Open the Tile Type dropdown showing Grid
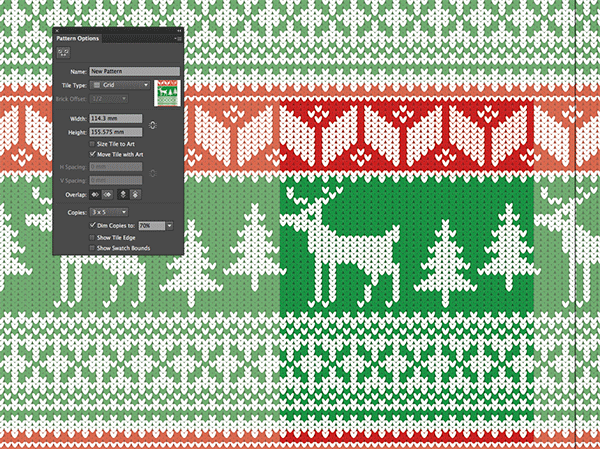 click(x=120, y=85)
